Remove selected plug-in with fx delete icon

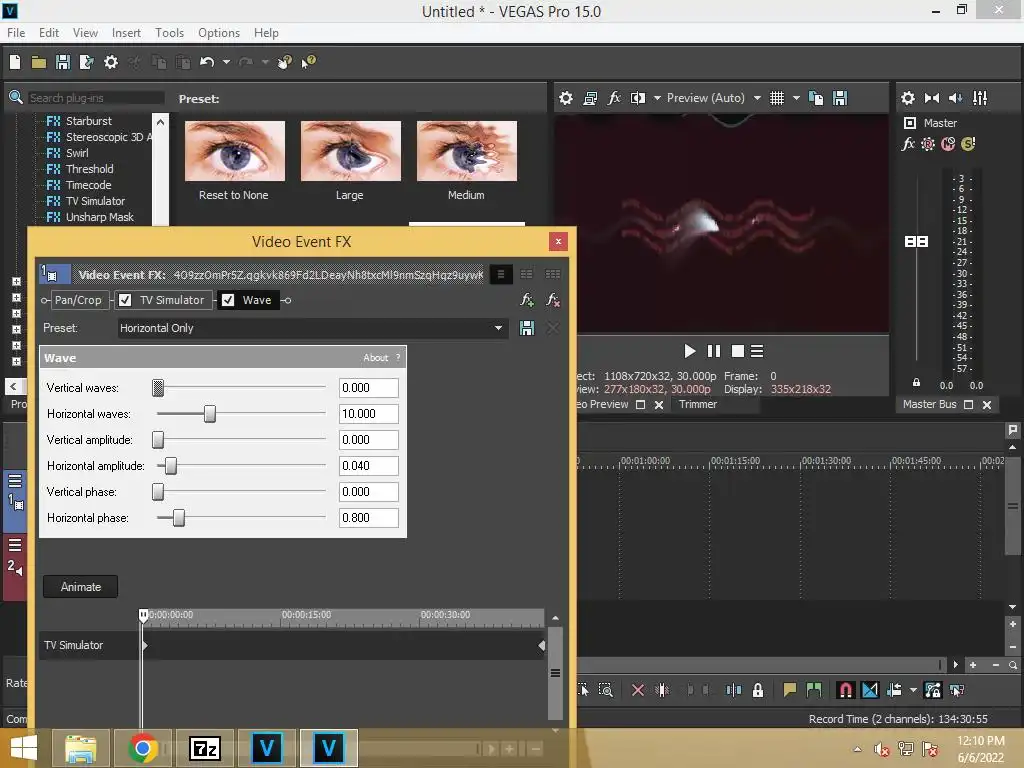(x=552, y=300)
